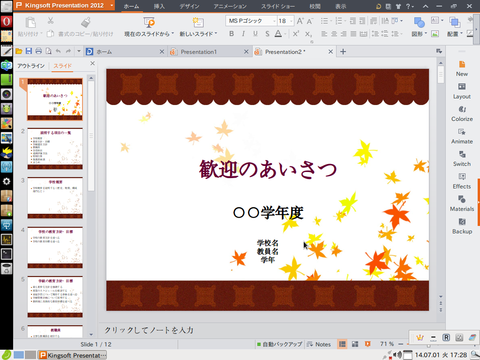This screenshot has width=480, height=360.
Task: Open the スライドショー ribbon tab
Action: pyautogui.click(x=278, y=6)
